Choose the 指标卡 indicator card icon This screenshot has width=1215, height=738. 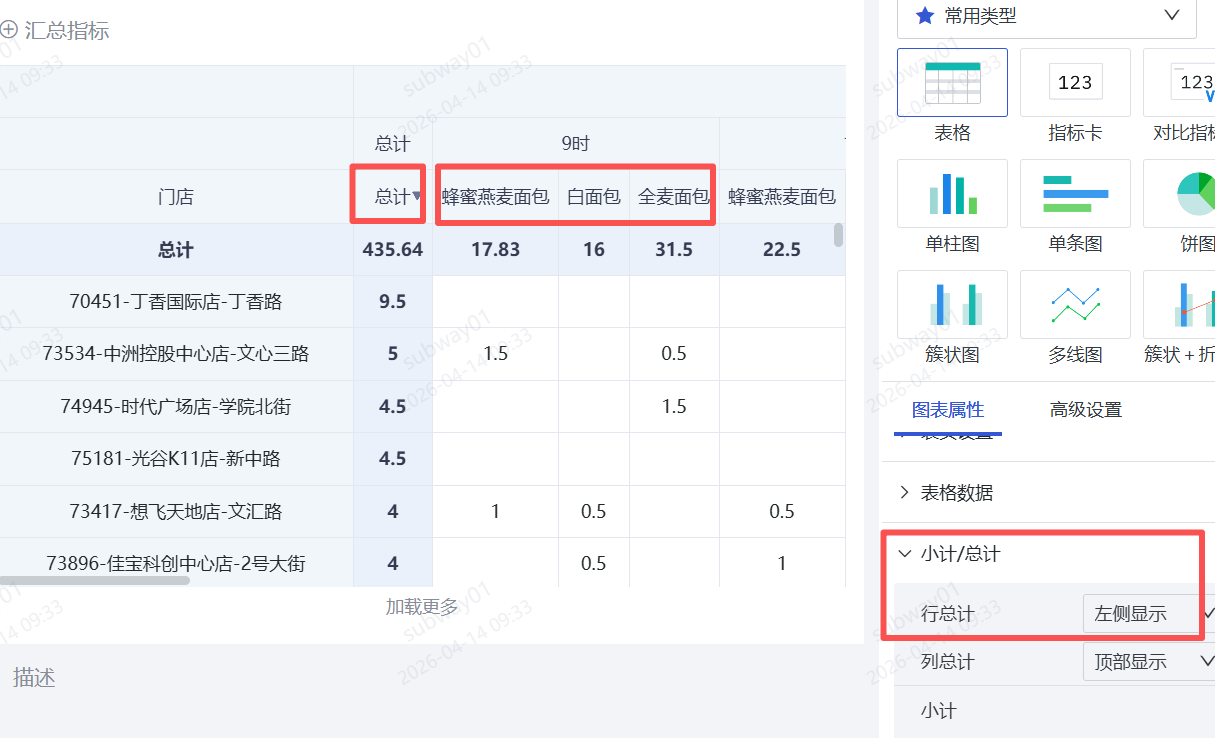pos(1075,83)
